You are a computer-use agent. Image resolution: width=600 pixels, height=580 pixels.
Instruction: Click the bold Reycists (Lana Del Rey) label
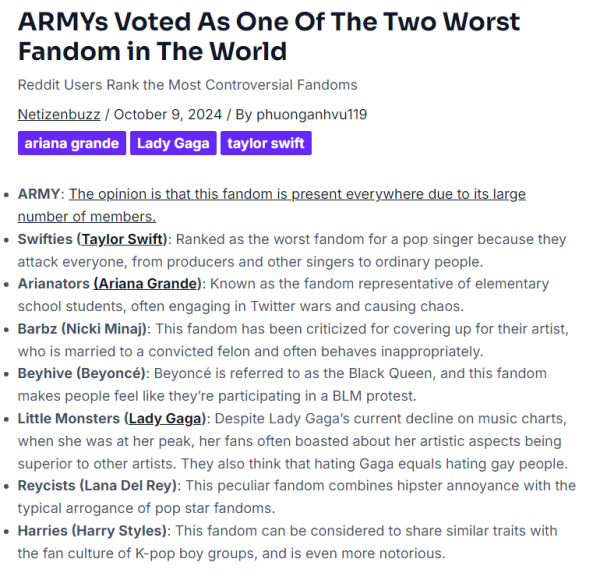tap(97, 486)
